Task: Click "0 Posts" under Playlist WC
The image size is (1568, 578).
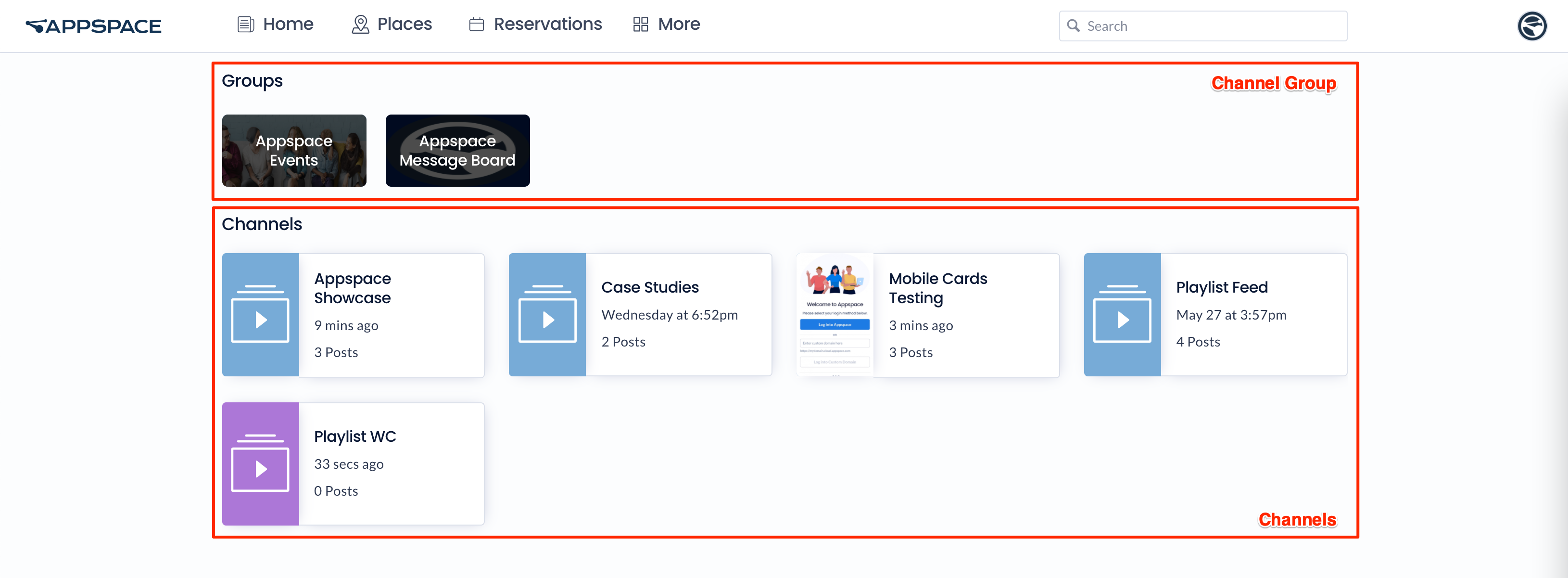Action: coord(336,491)
